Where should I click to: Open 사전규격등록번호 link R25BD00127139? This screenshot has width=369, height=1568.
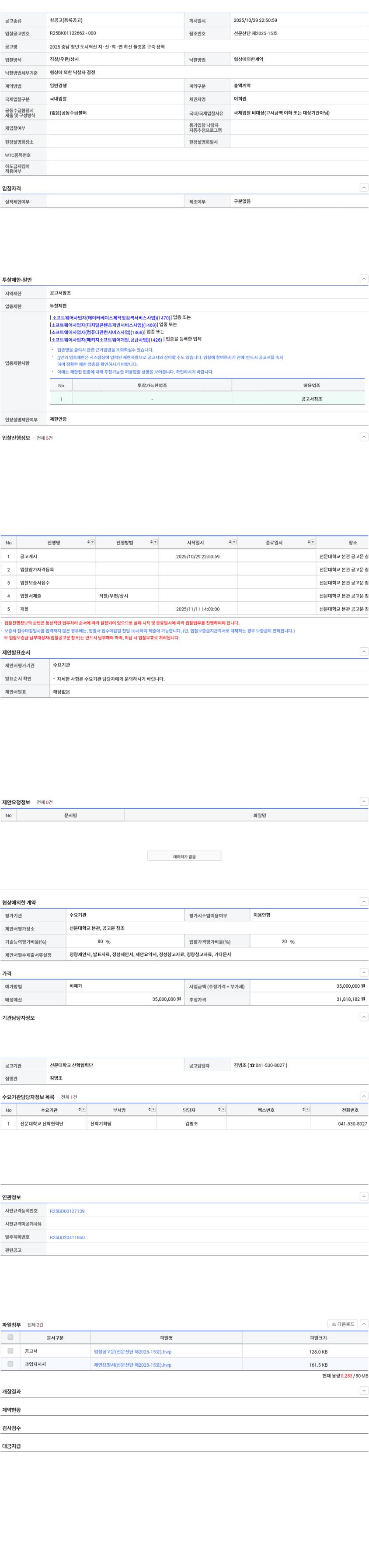67,1211
